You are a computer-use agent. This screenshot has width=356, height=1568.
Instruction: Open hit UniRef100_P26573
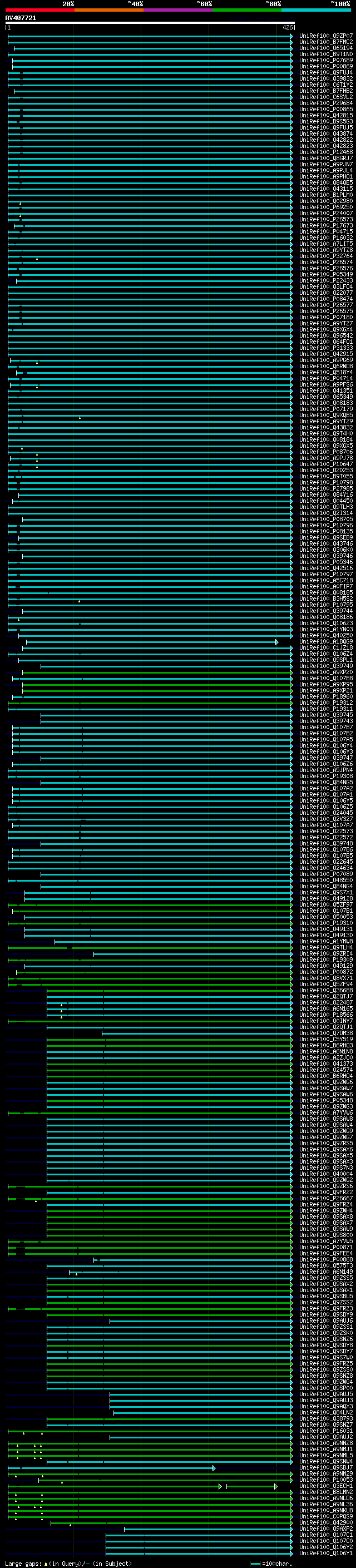[326, 220]
